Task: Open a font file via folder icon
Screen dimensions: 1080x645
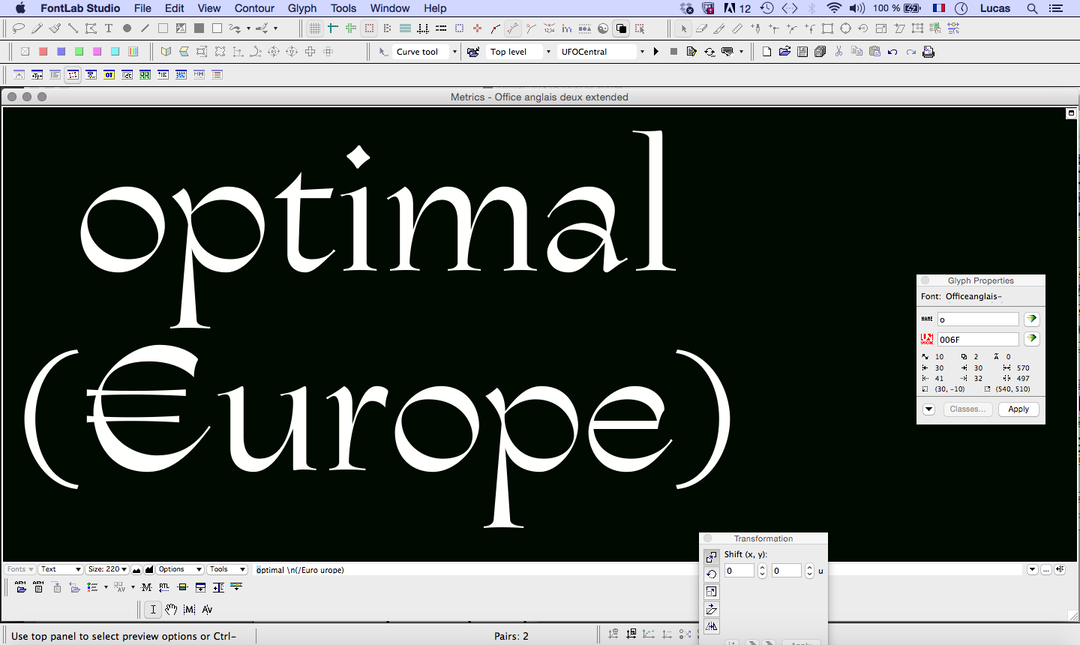Action: click(785, 52)
